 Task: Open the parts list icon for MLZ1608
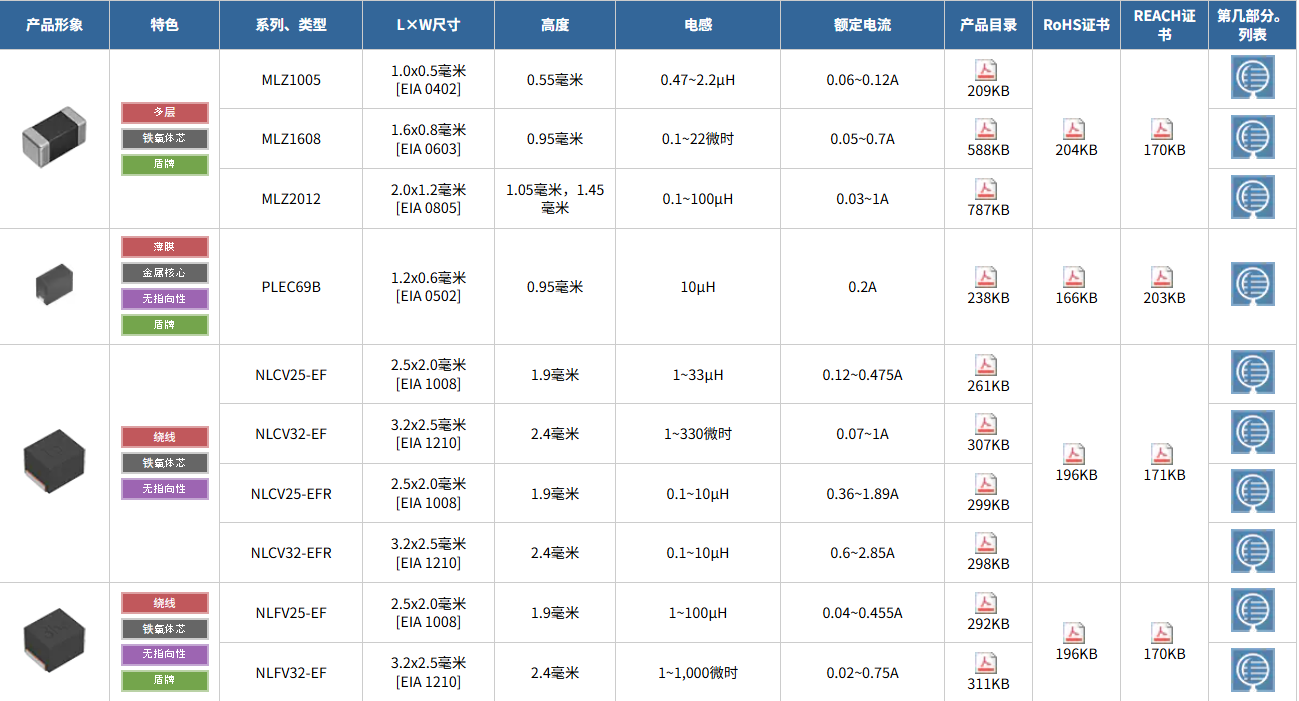click(x=1253, y=138)
